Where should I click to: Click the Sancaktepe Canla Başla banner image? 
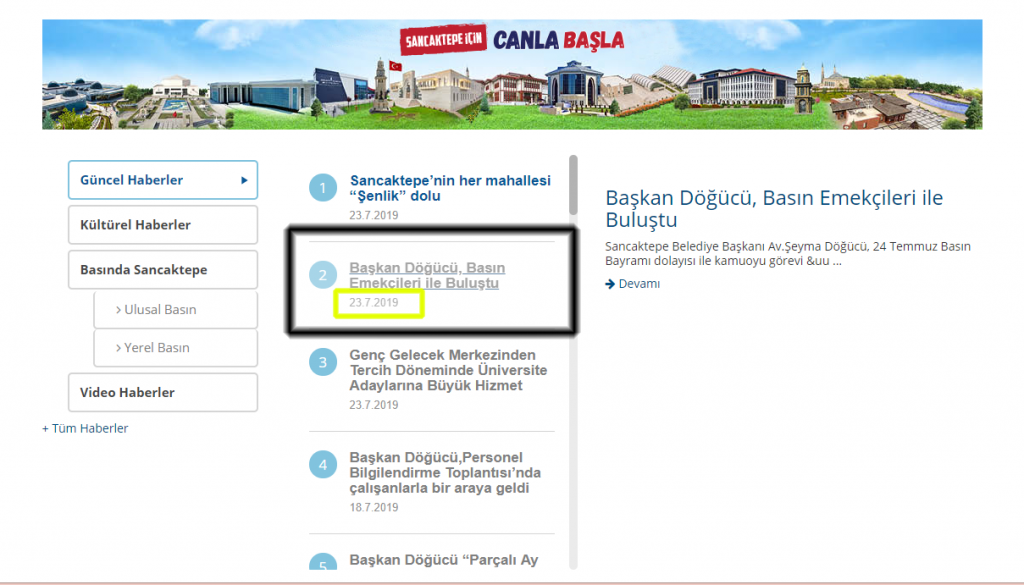(512, 74)
